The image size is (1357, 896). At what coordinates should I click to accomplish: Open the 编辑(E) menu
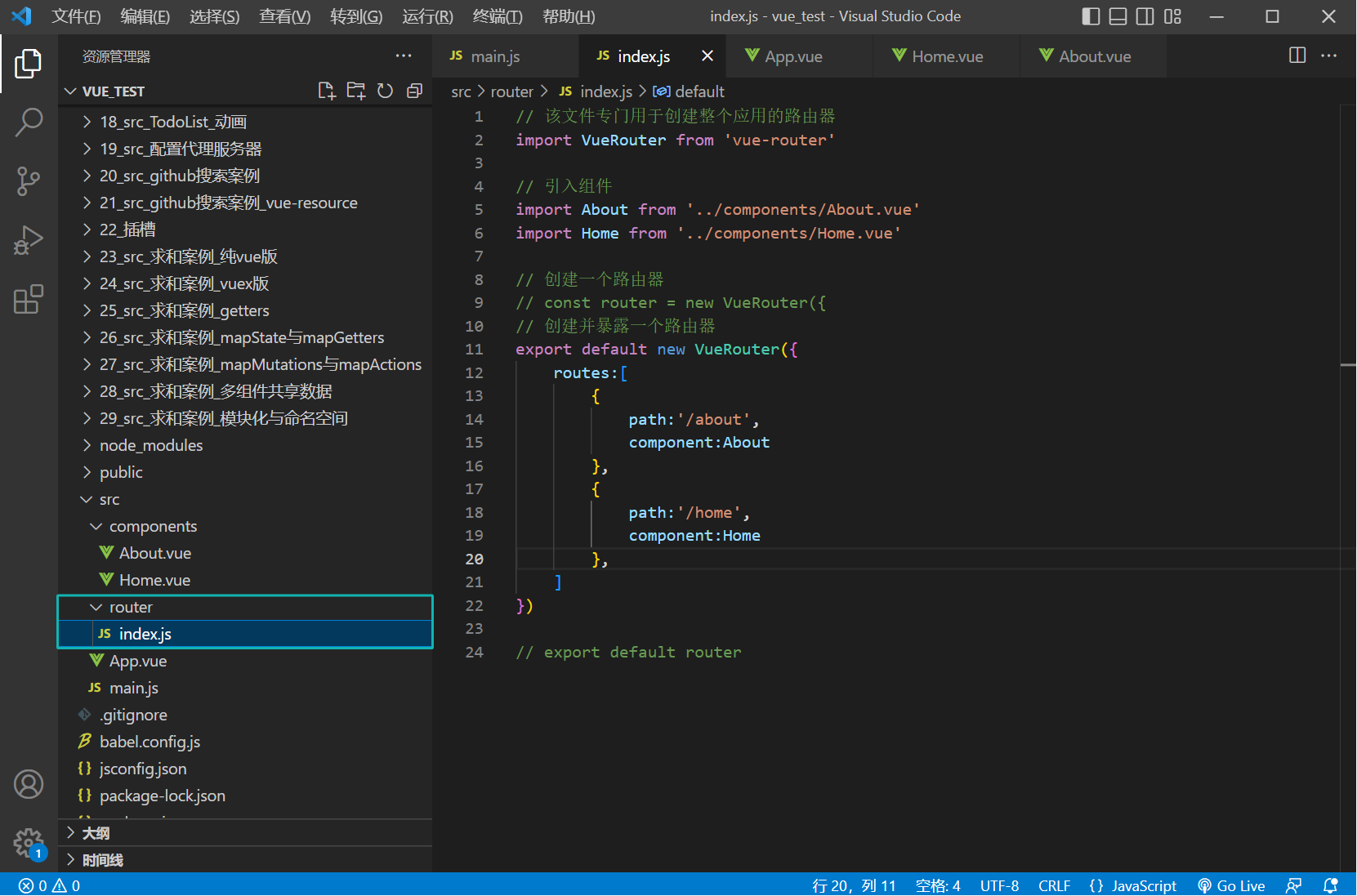coord(145,16)
